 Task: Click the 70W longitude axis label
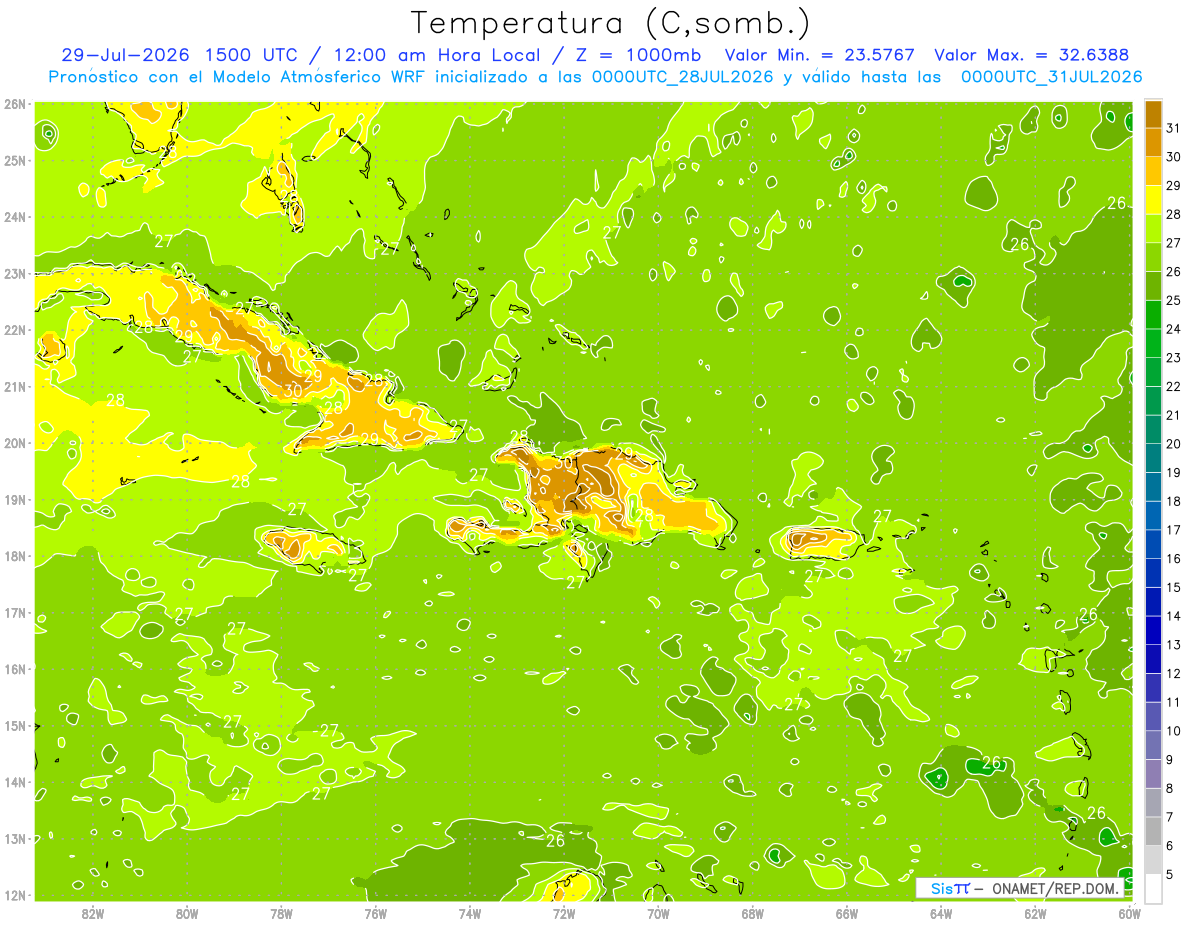(658, 912)
